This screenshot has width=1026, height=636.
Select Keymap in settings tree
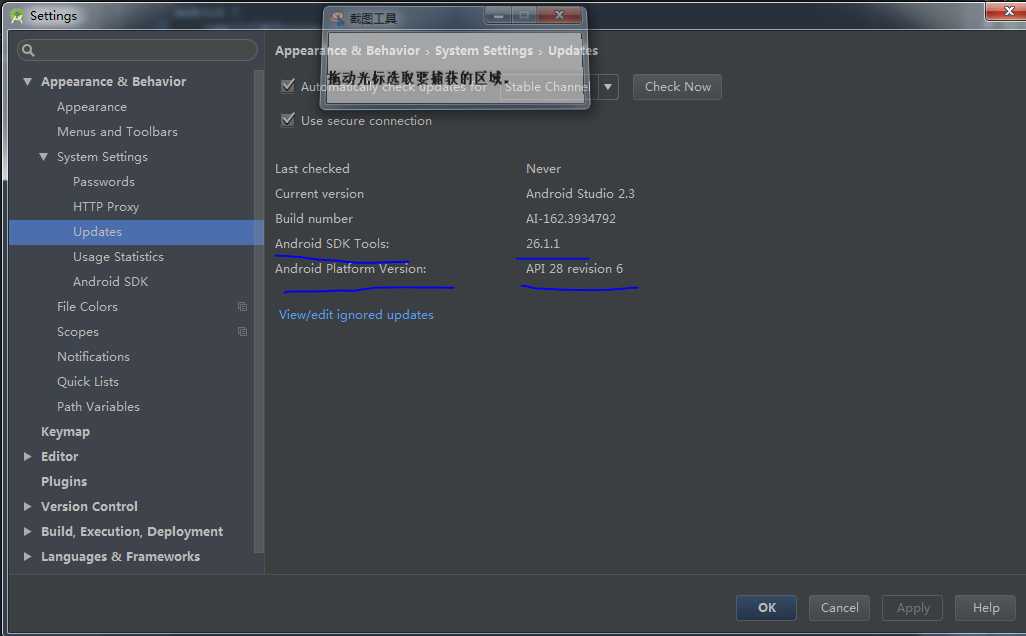65,432
